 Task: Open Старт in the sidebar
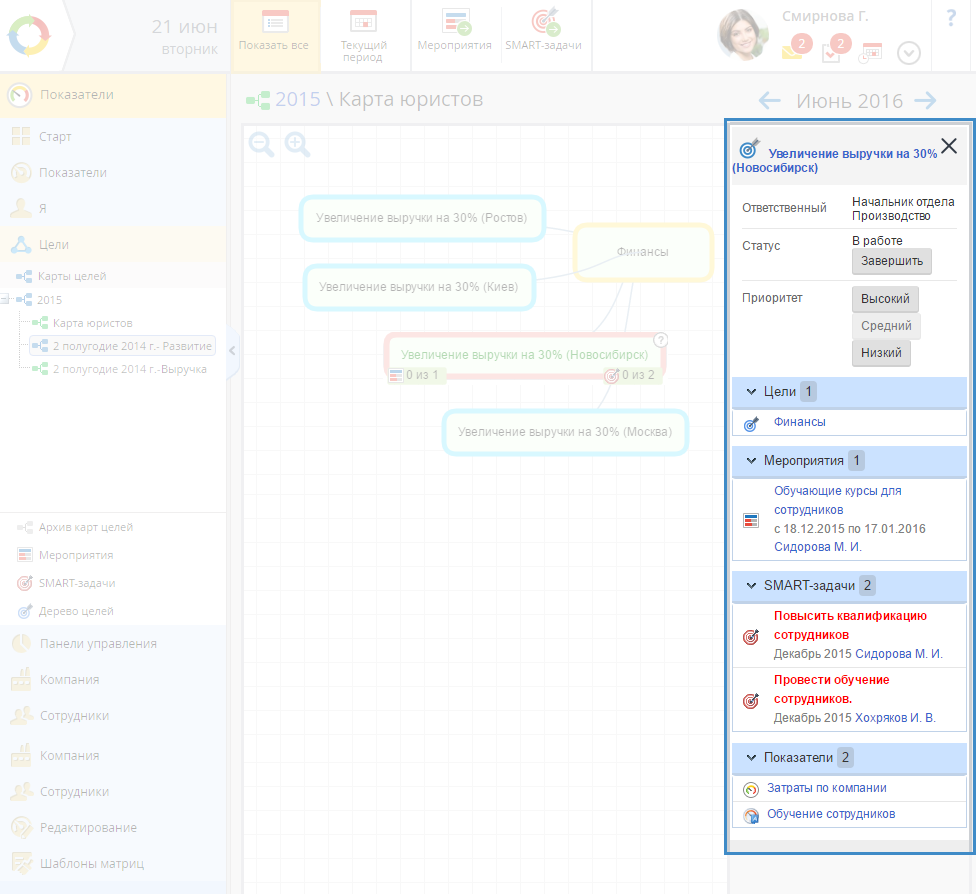[113, 136]
